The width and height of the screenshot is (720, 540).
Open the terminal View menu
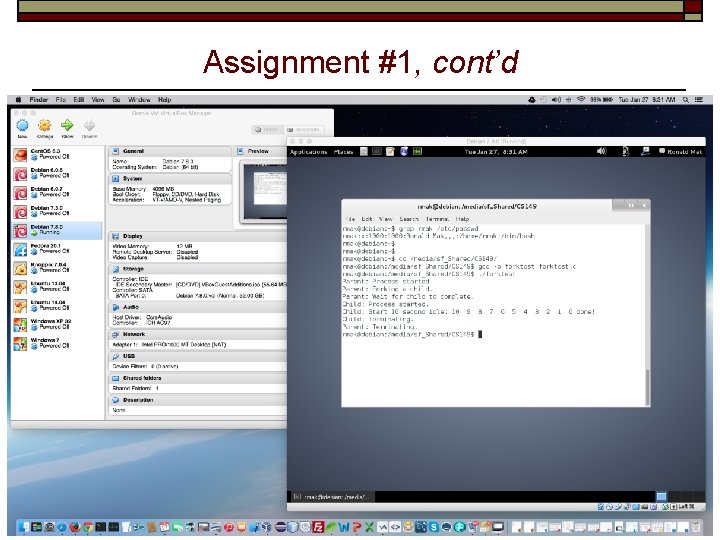pos(386,219)
